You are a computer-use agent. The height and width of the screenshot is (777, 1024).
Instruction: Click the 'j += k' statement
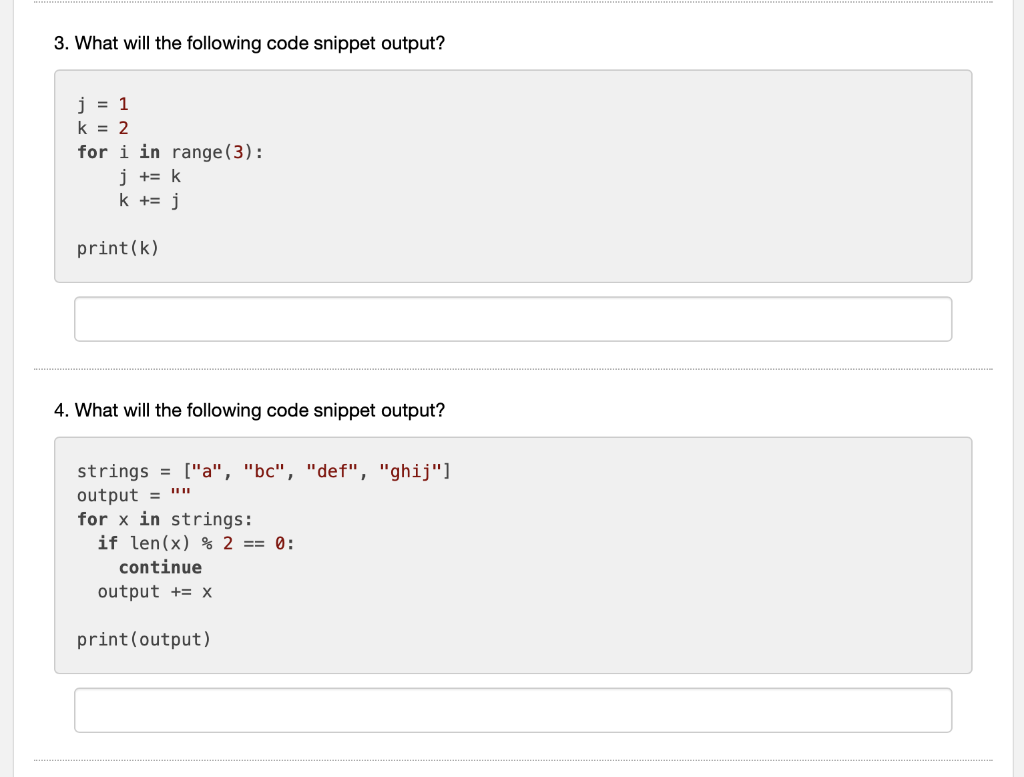[150, 176]
